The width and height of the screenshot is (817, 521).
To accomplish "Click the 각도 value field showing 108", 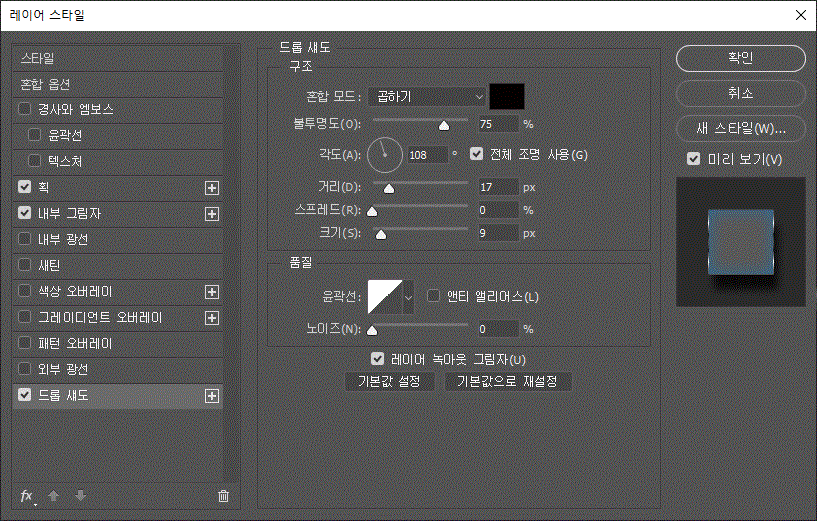I will (427, 155).
